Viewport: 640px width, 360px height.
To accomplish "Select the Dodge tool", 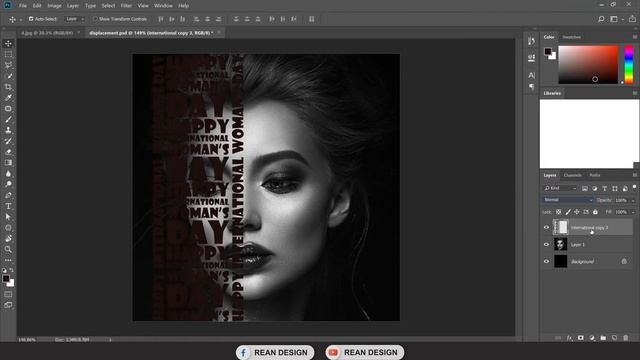I will tap(8, 184).
